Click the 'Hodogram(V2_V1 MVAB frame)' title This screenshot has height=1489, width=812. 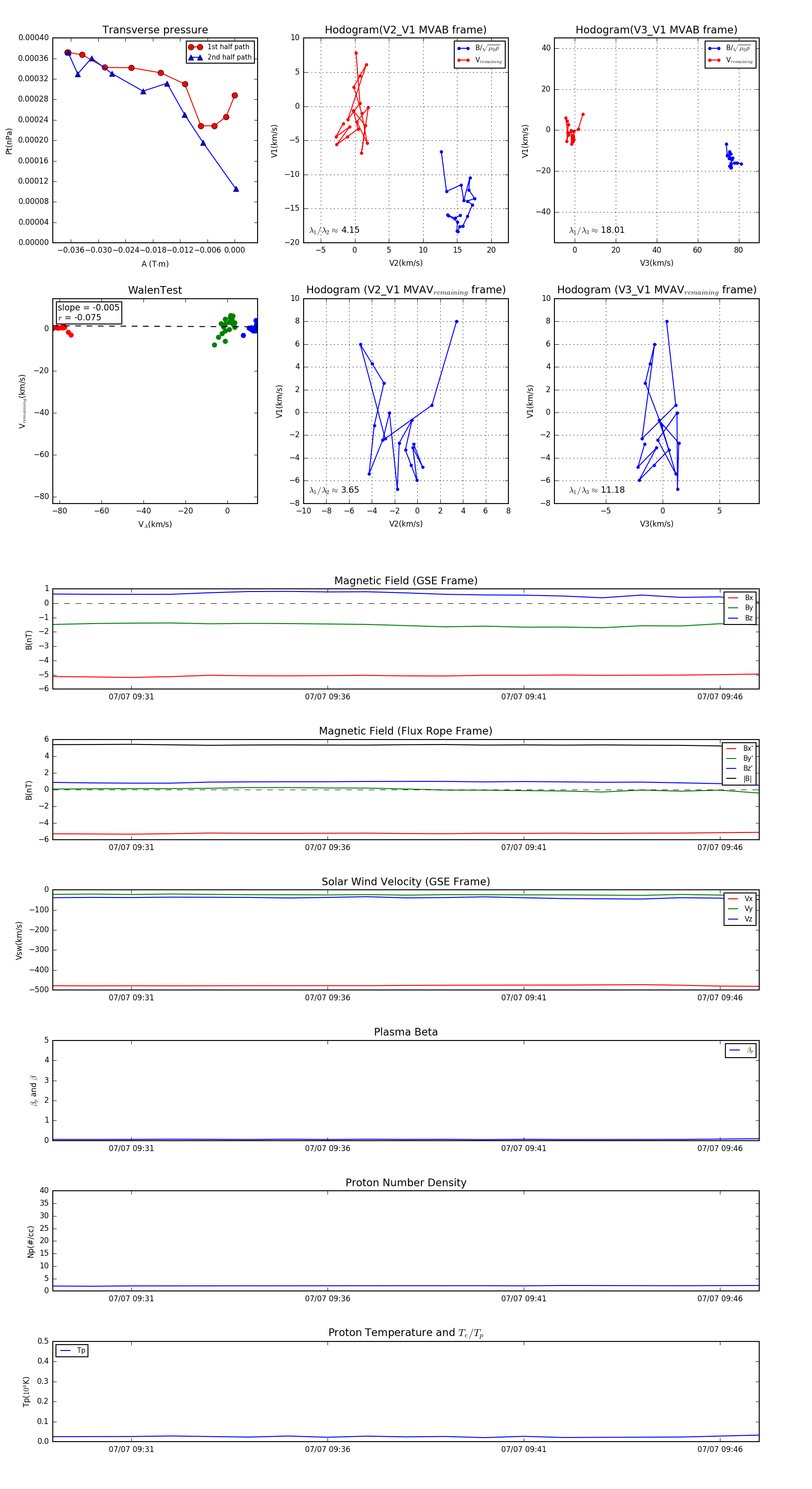click(406, 30)
